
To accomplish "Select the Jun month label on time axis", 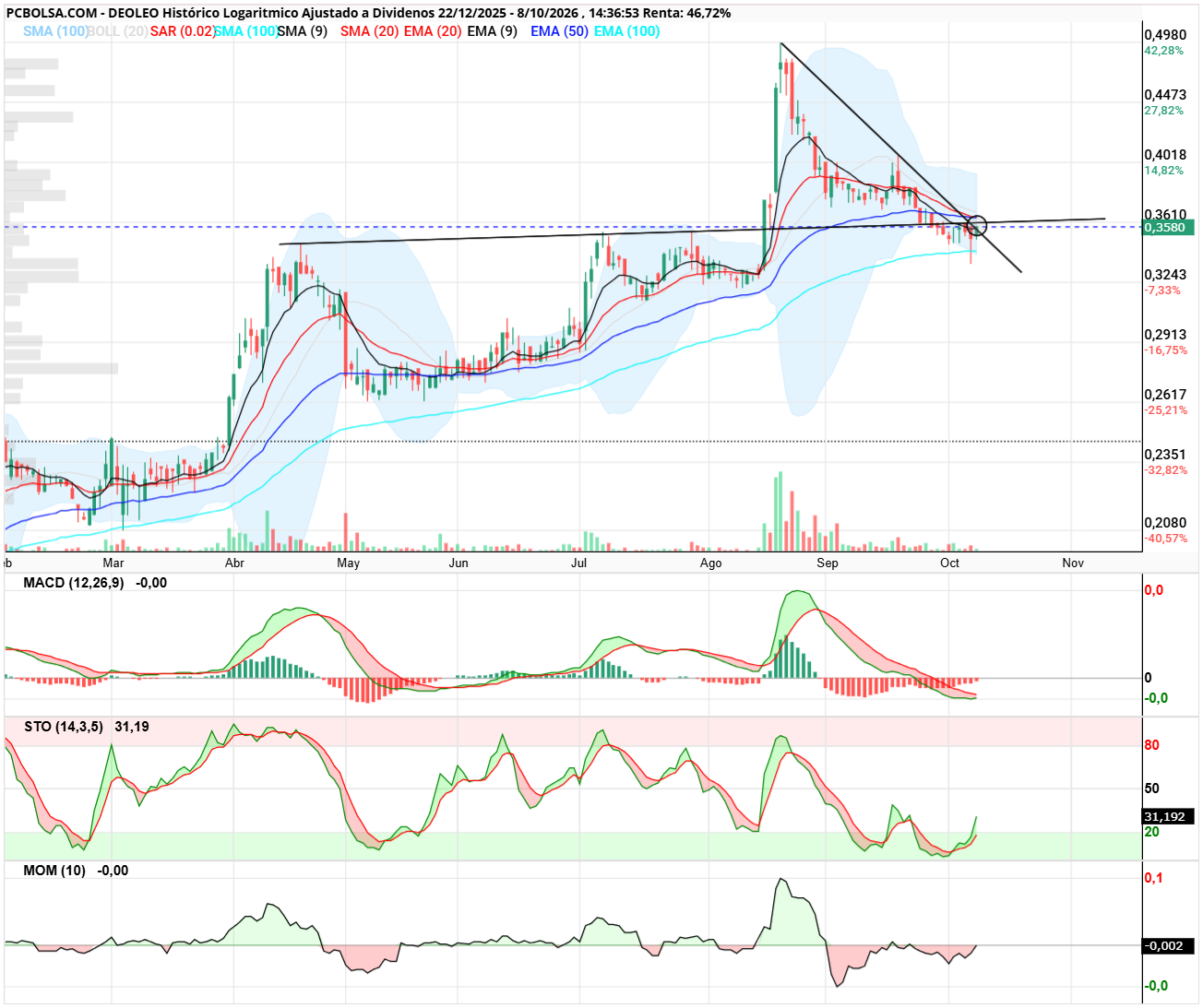I will (x=459, y=563).
